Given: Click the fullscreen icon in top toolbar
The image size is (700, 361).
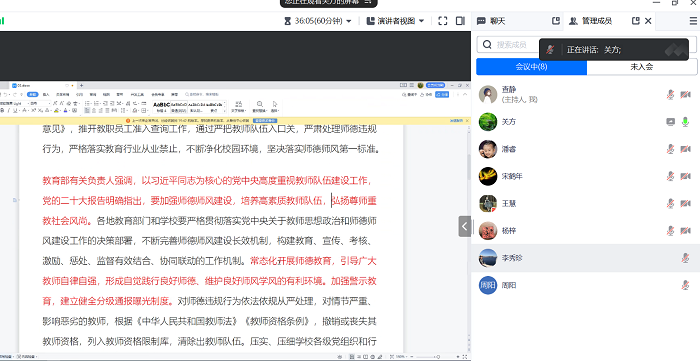Looking at the screenshot, I should click(442, 21).
